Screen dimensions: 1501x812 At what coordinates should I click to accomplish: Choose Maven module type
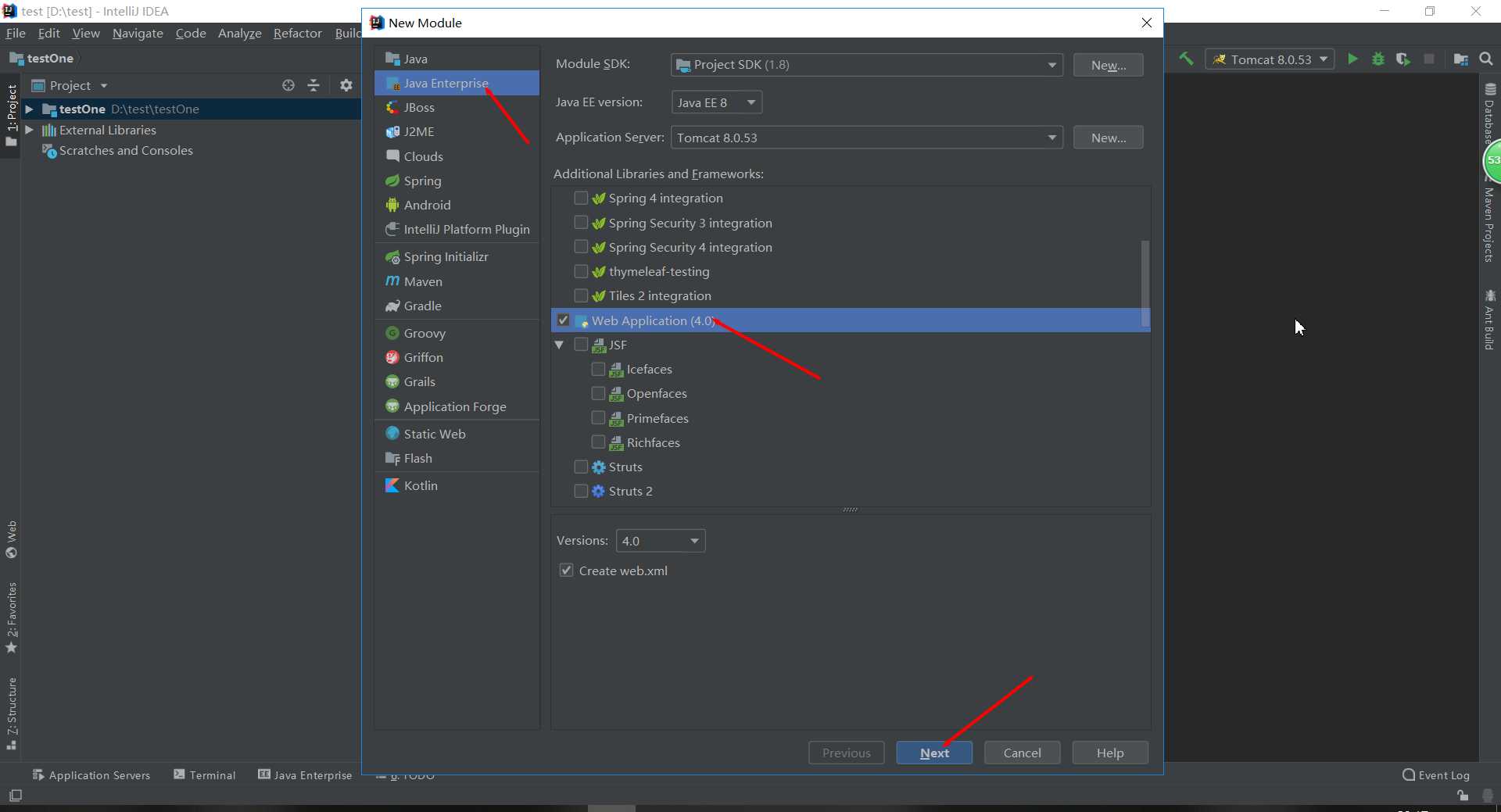tap(457, 281)
